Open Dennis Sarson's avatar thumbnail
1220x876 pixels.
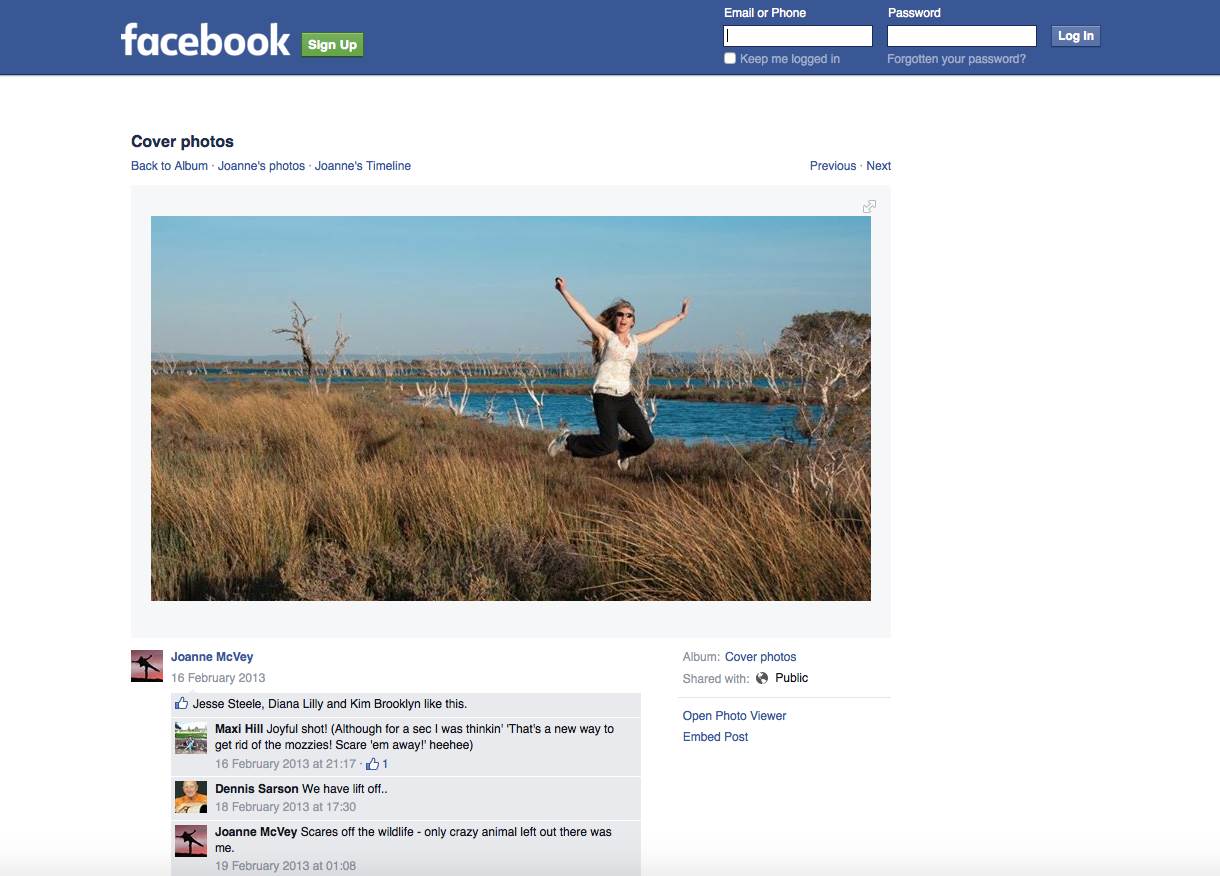click(191, 797)
